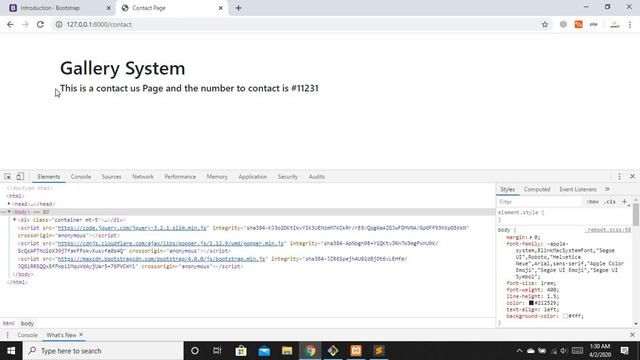Open the Security panel
The width and height of the screenshot is (640, 360).
288,177
